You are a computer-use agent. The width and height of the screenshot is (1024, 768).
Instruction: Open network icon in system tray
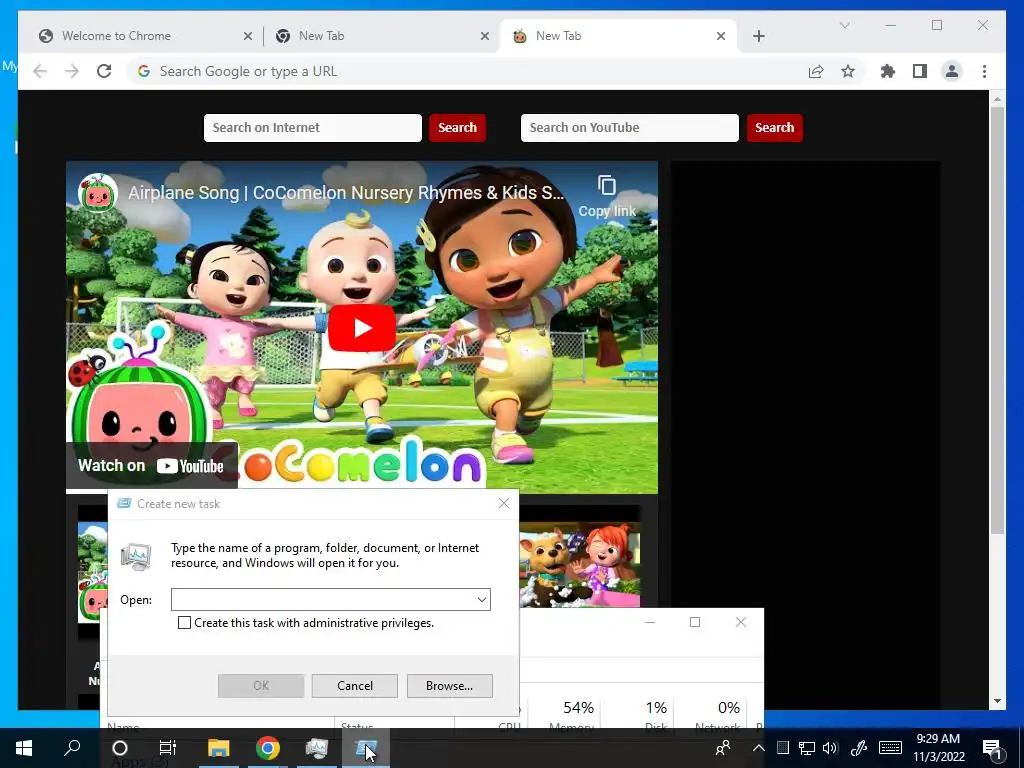(x=807, y=748)
